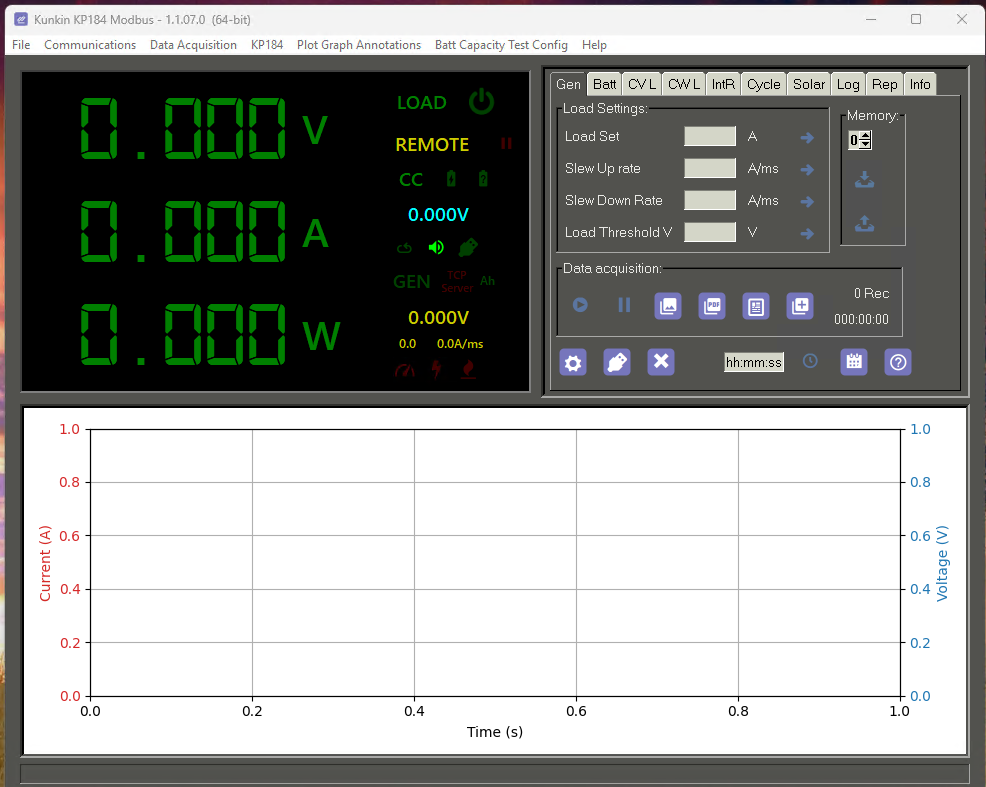
Task: Click the yellow REMOTE status text
Action: [x=432, y=145]
